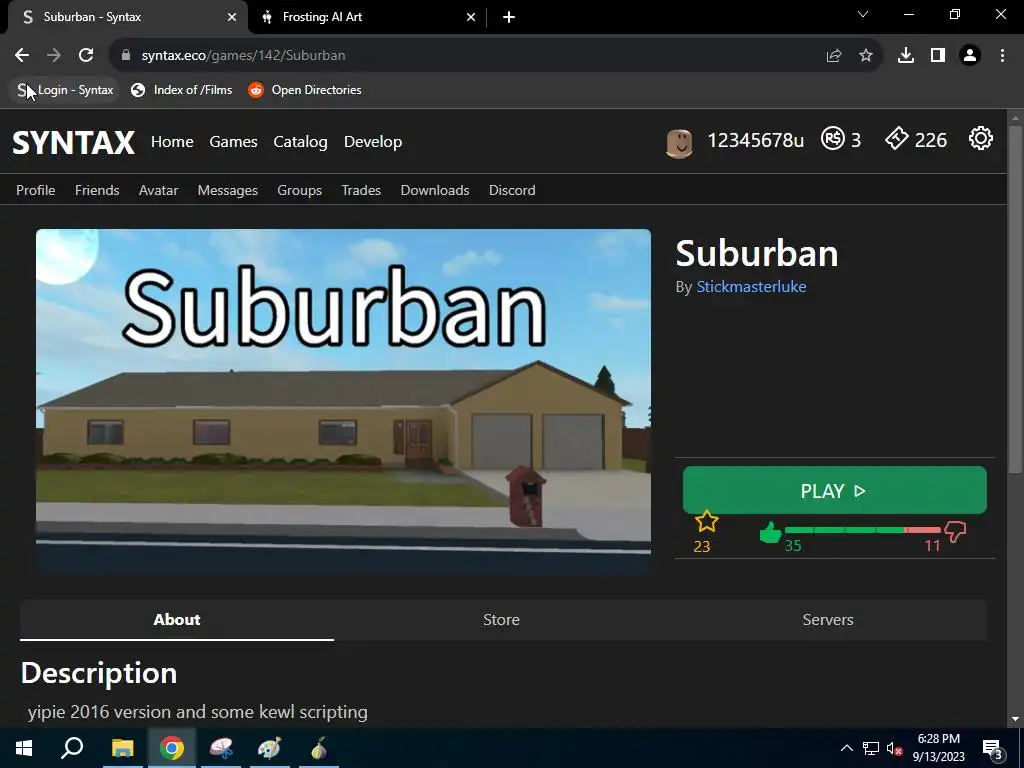Click the address bar URL
The image size is (1024, 768).
[x=244, y=56]
